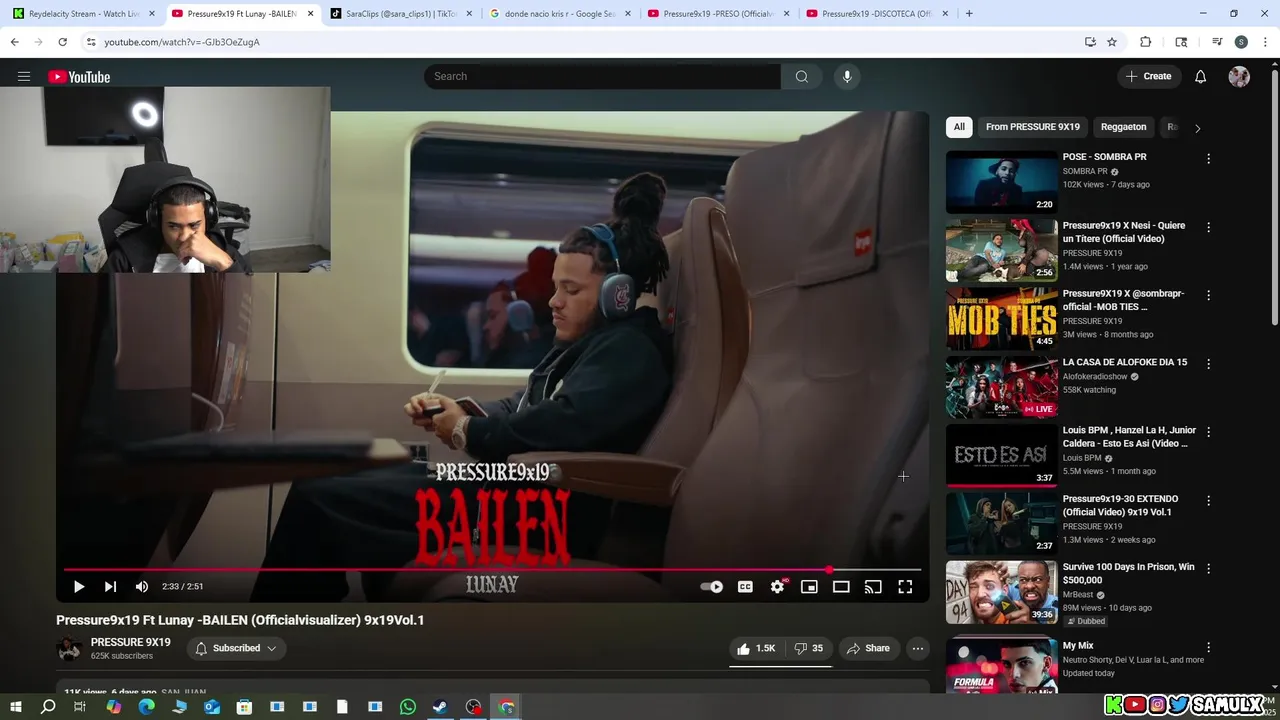Image resolution: width=1280 pixels, height=720 pixels.
Task: Share this video
Action: (868, 649)
